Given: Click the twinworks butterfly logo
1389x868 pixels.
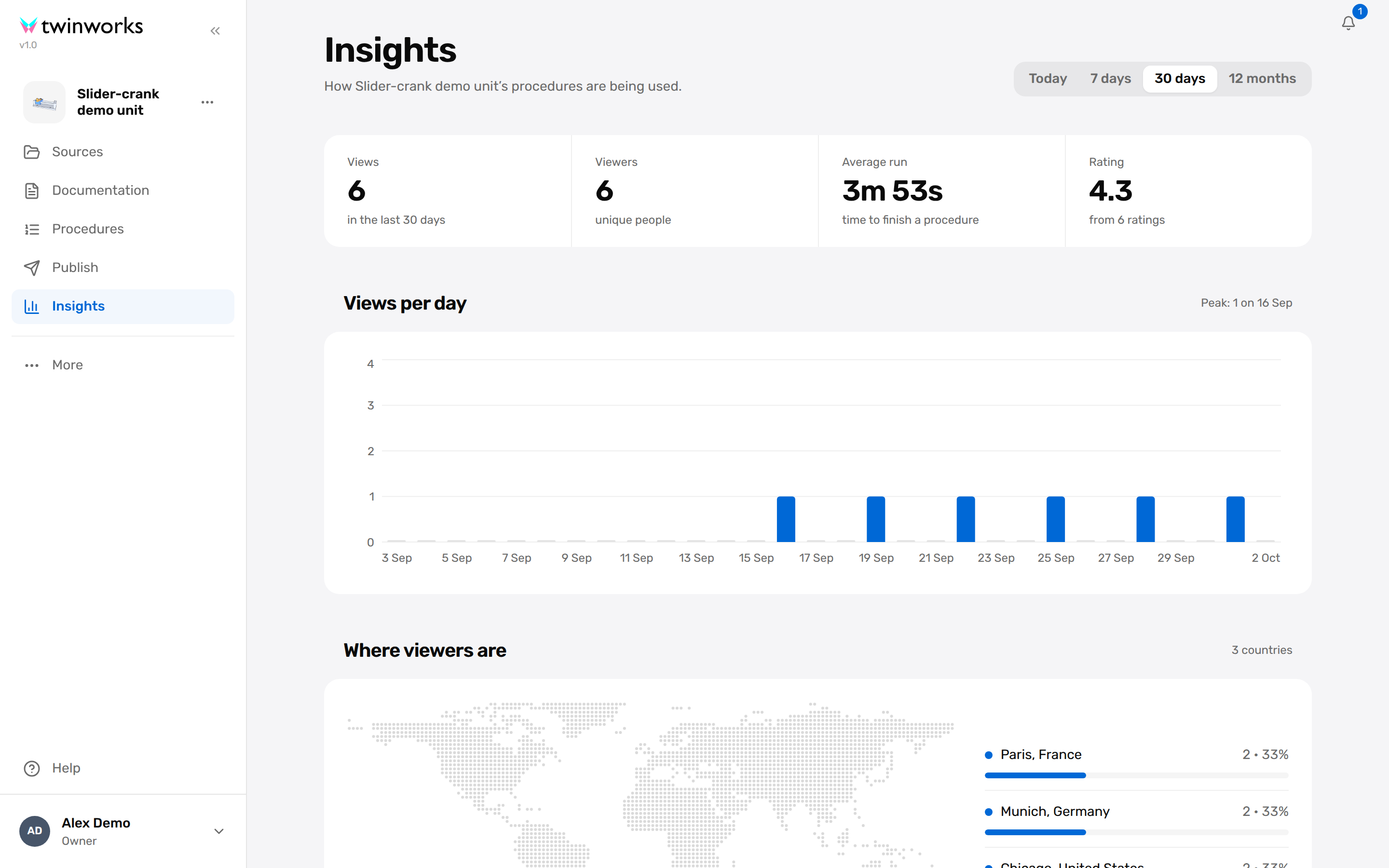Looking at the screenshot, I should (x=28, y=25).
